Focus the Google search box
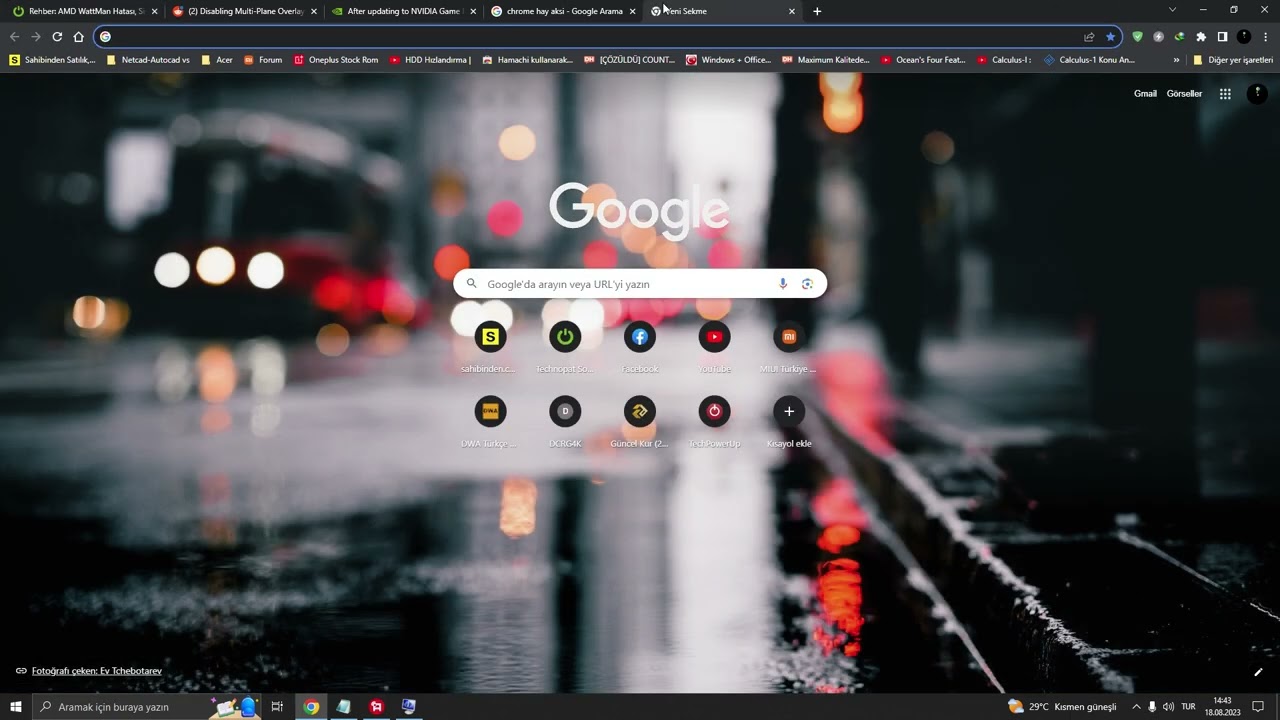 [x=640, y=284]
